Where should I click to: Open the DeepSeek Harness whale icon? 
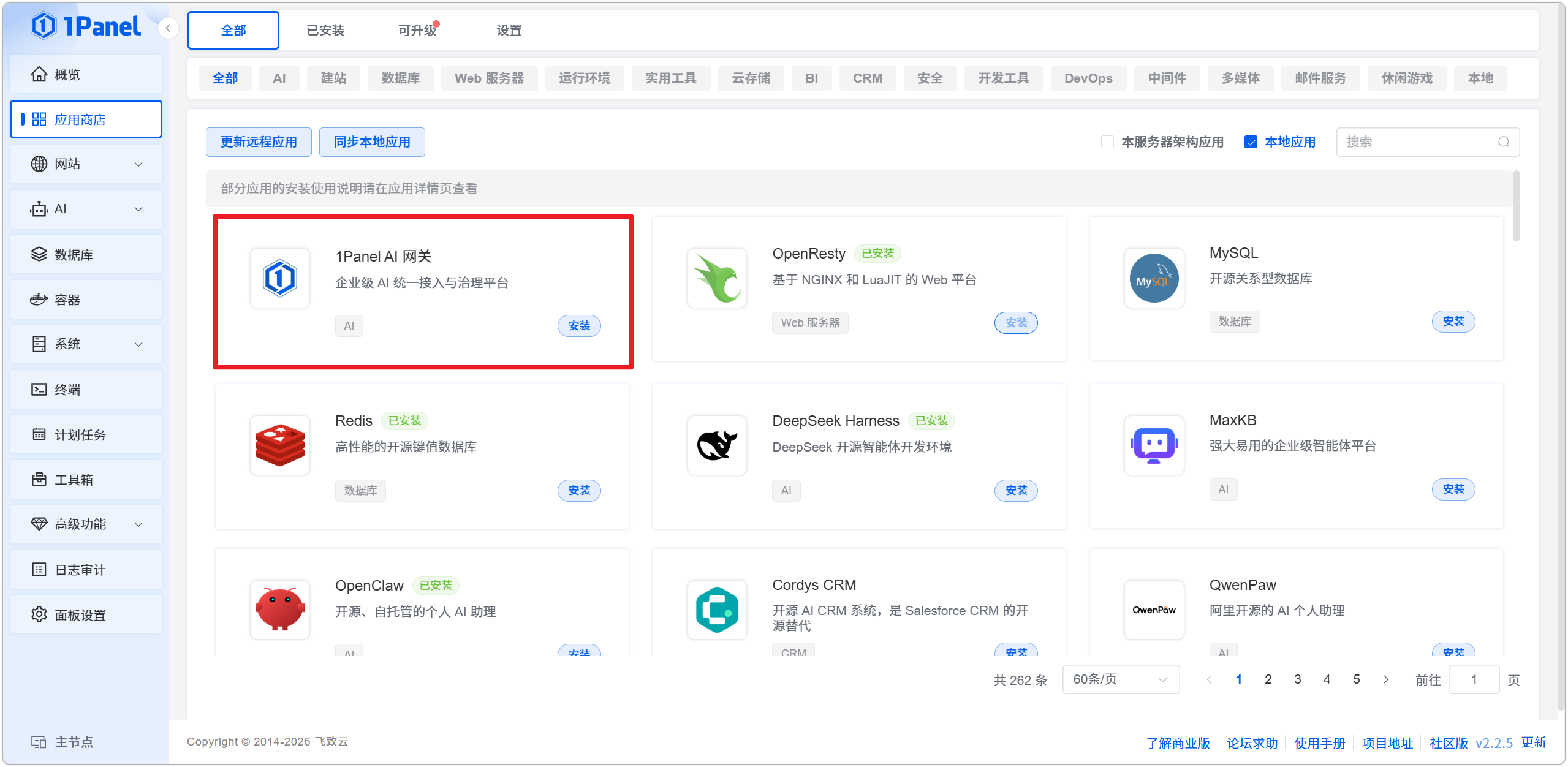pos(717,445)
